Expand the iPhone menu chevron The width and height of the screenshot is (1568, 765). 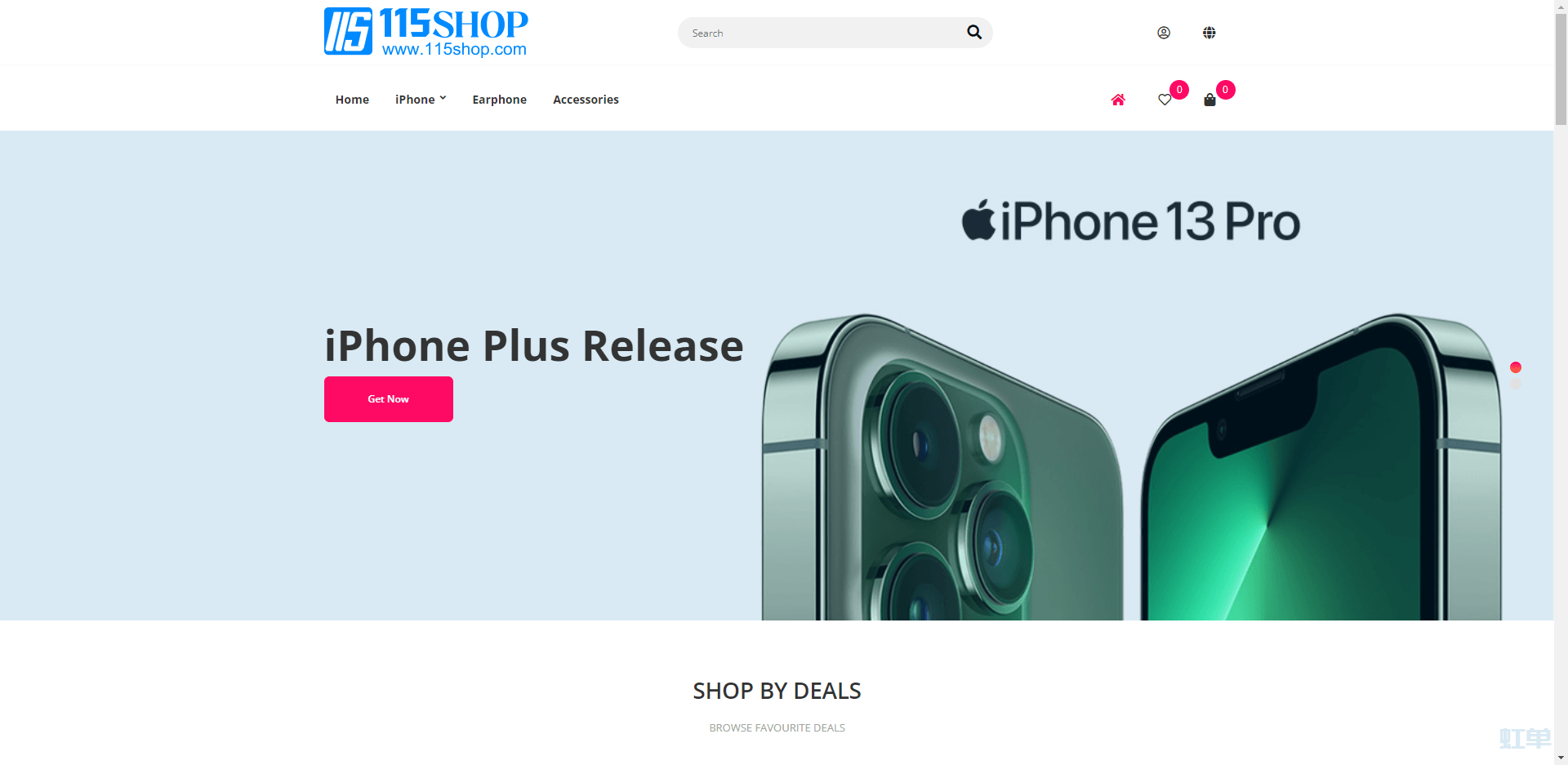[x=443, y=98]
